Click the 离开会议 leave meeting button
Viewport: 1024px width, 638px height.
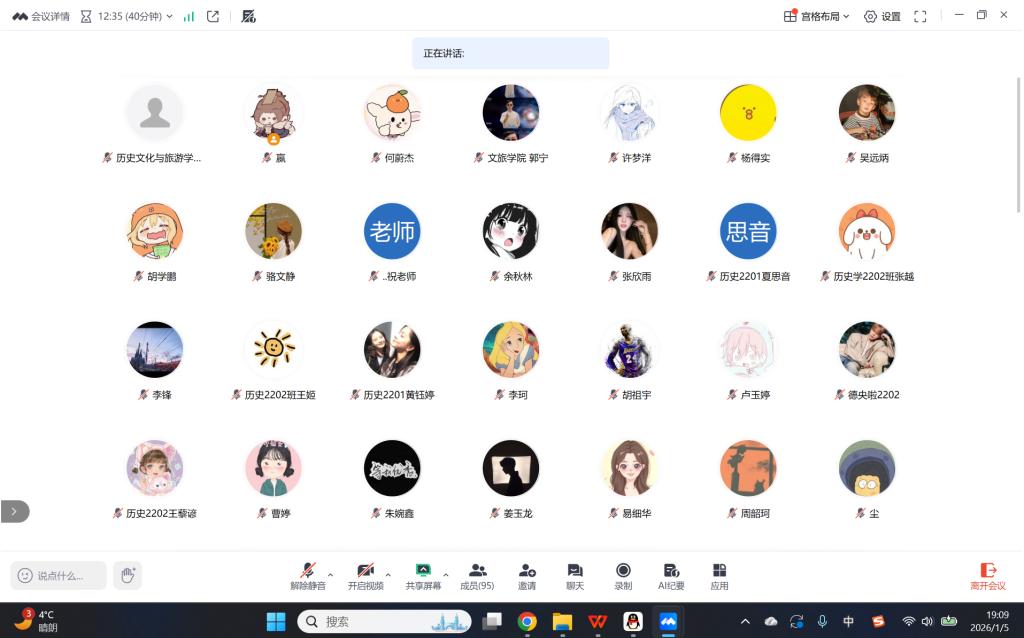pyautogui.click(x=987, y=576)
